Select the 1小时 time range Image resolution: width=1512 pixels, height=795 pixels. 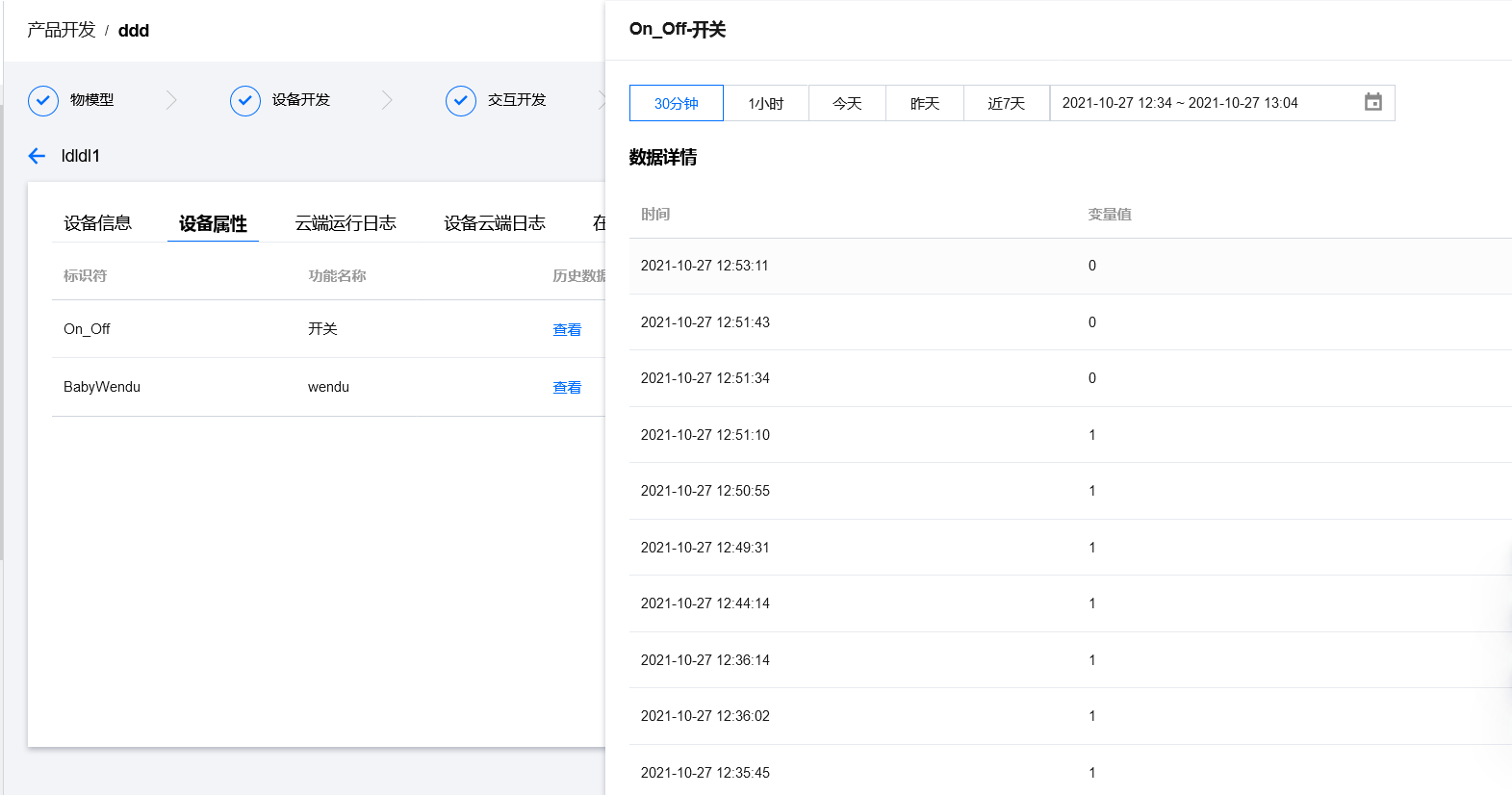coord(766,103)
